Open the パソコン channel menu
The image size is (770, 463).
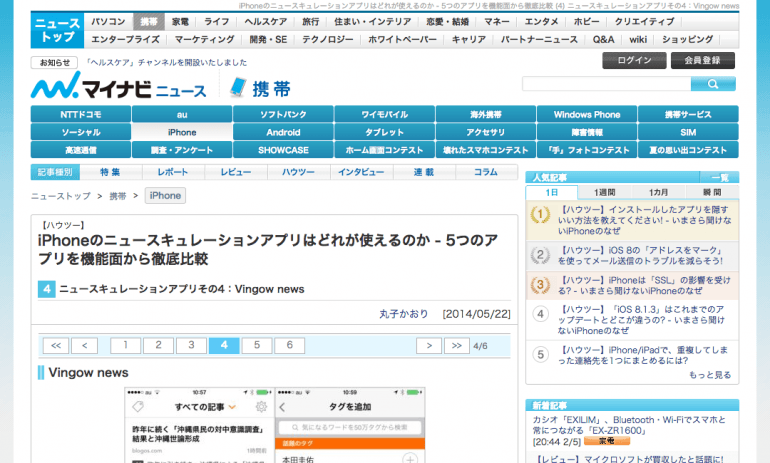(108, 22)
